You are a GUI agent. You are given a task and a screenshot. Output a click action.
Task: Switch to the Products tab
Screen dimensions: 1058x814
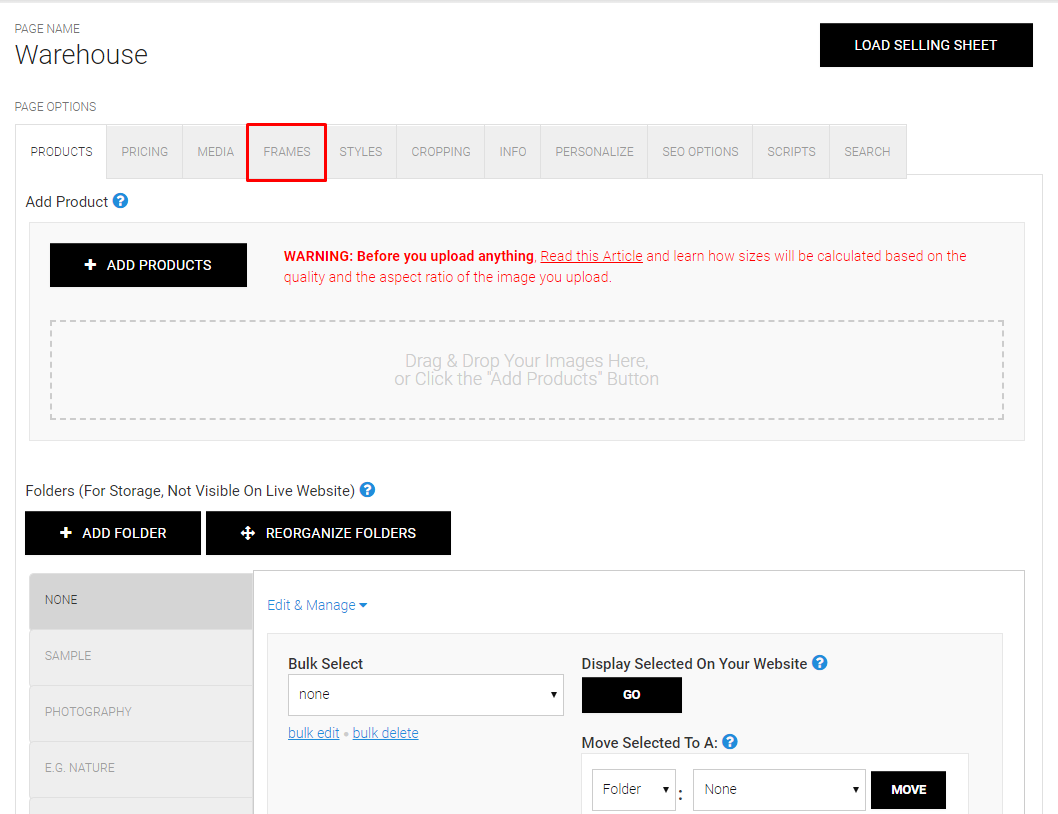(61, 152)
